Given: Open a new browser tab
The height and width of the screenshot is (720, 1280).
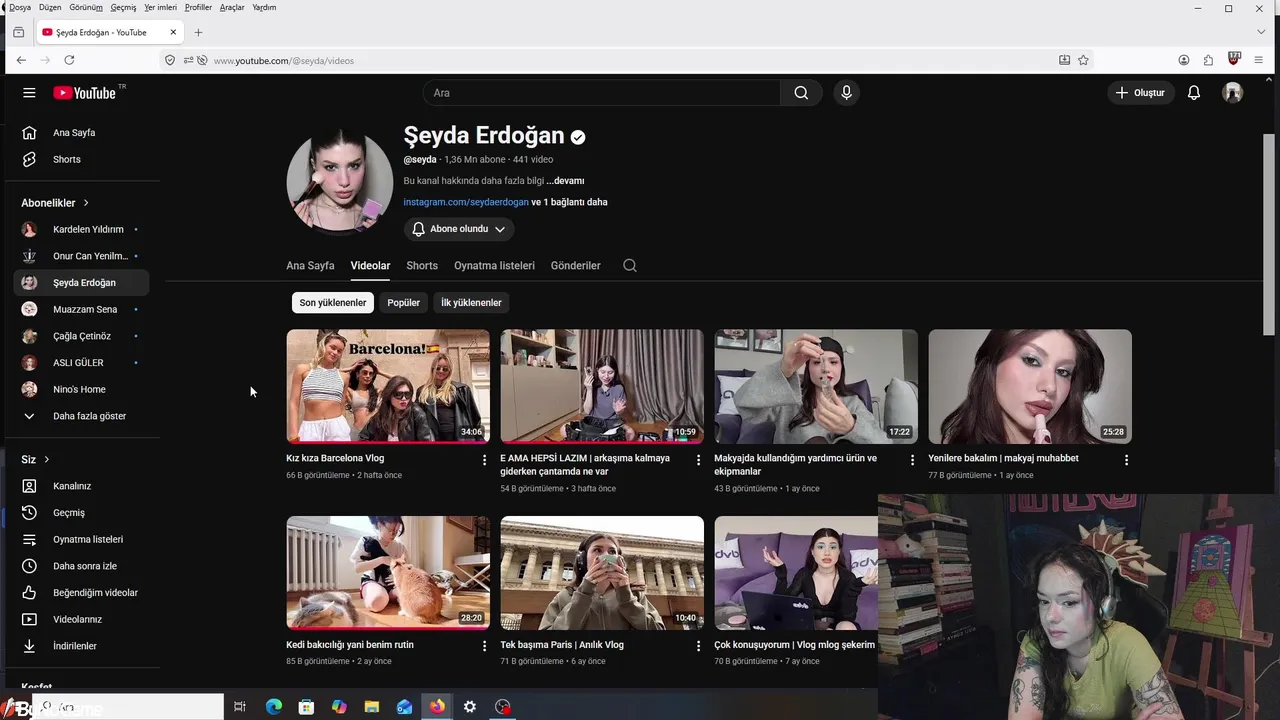Looking at the screenshot, I should [x=198, y=32].
